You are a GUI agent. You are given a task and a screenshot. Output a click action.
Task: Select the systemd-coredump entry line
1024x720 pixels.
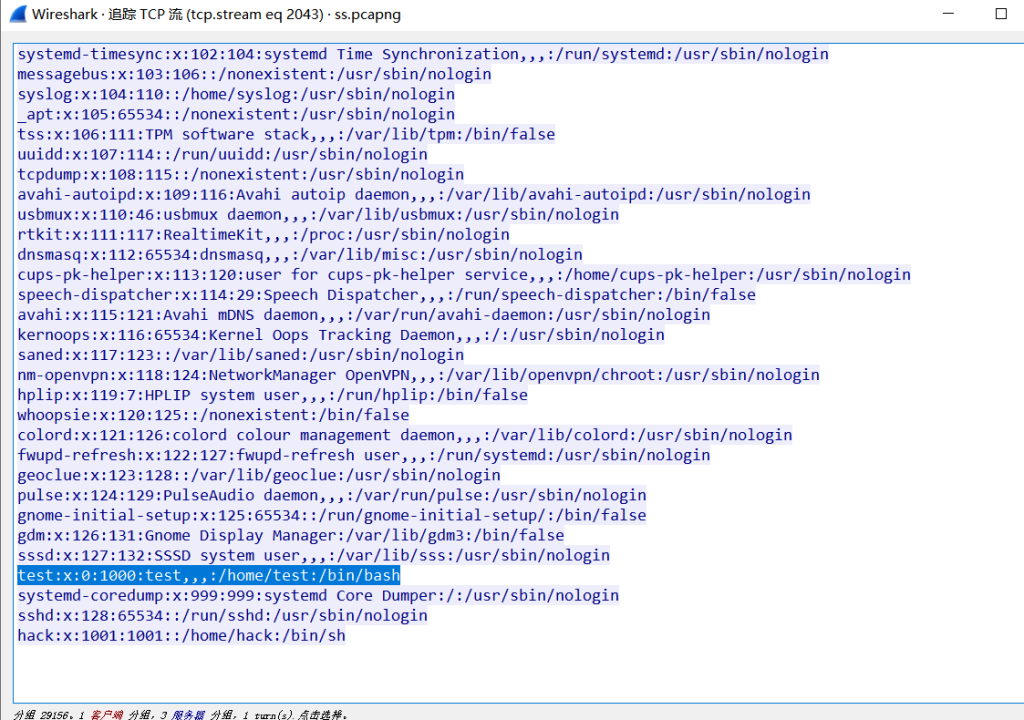pos(318,595)
